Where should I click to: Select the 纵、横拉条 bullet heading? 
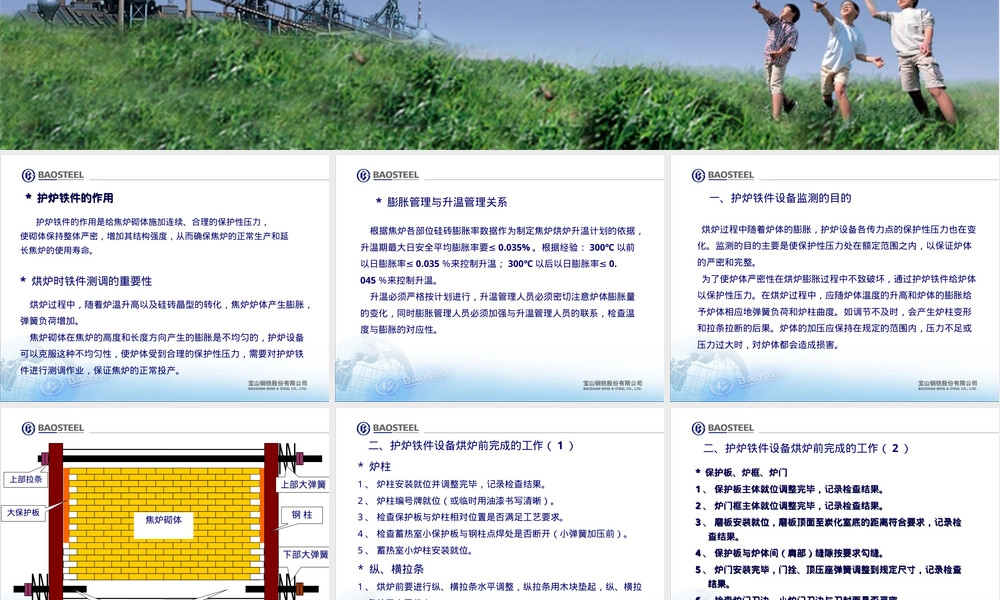pyautogui.click(x=396, y=569)
